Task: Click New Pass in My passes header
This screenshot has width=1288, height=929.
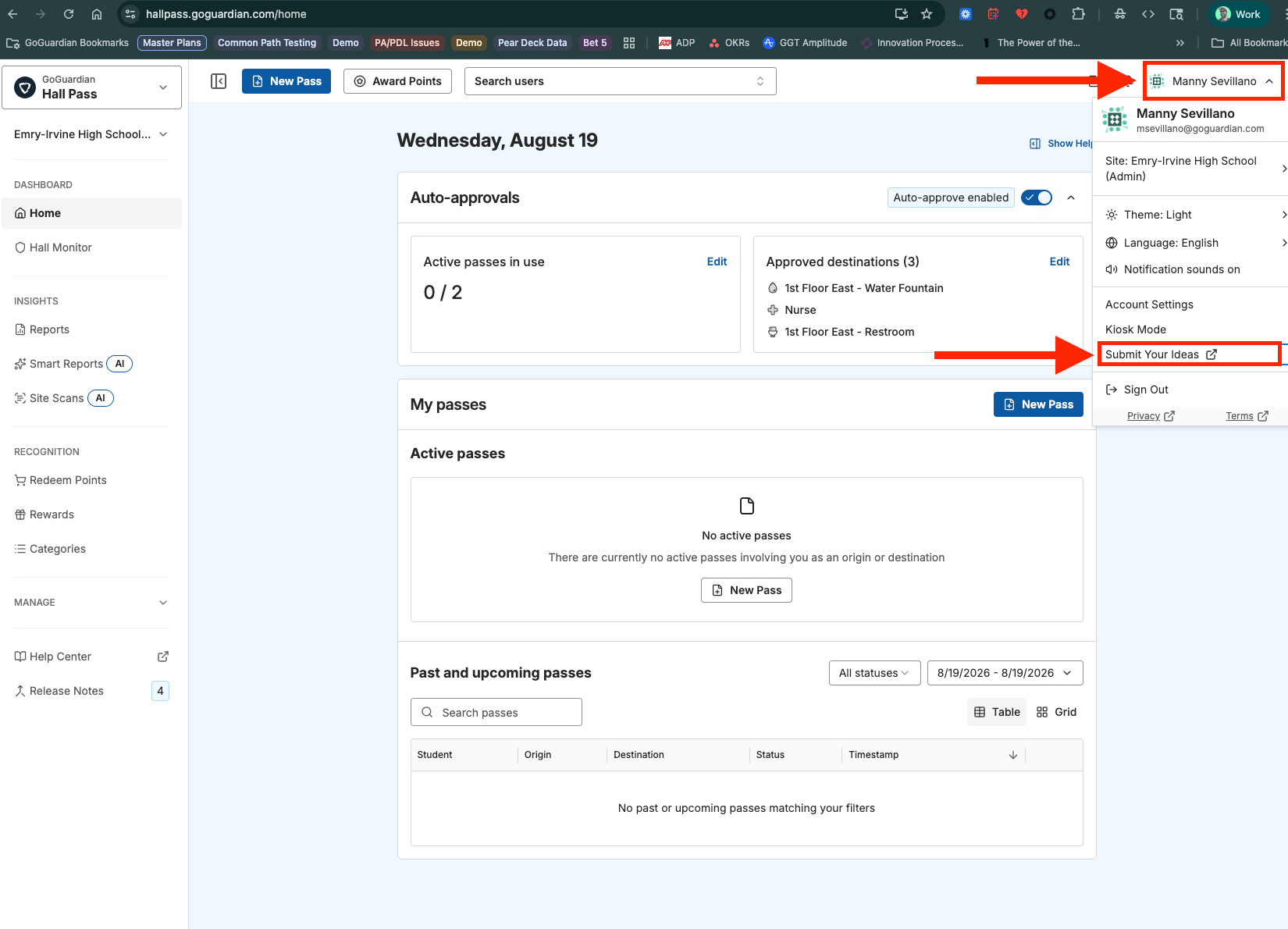Action: click(x=1038, y=404)
